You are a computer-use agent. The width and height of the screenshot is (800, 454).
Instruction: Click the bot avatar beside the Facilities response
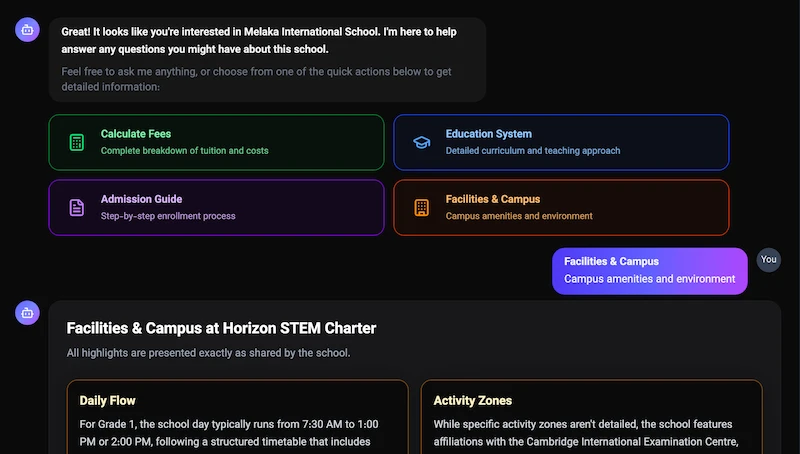pyautogui.click(x=27, y=313)
